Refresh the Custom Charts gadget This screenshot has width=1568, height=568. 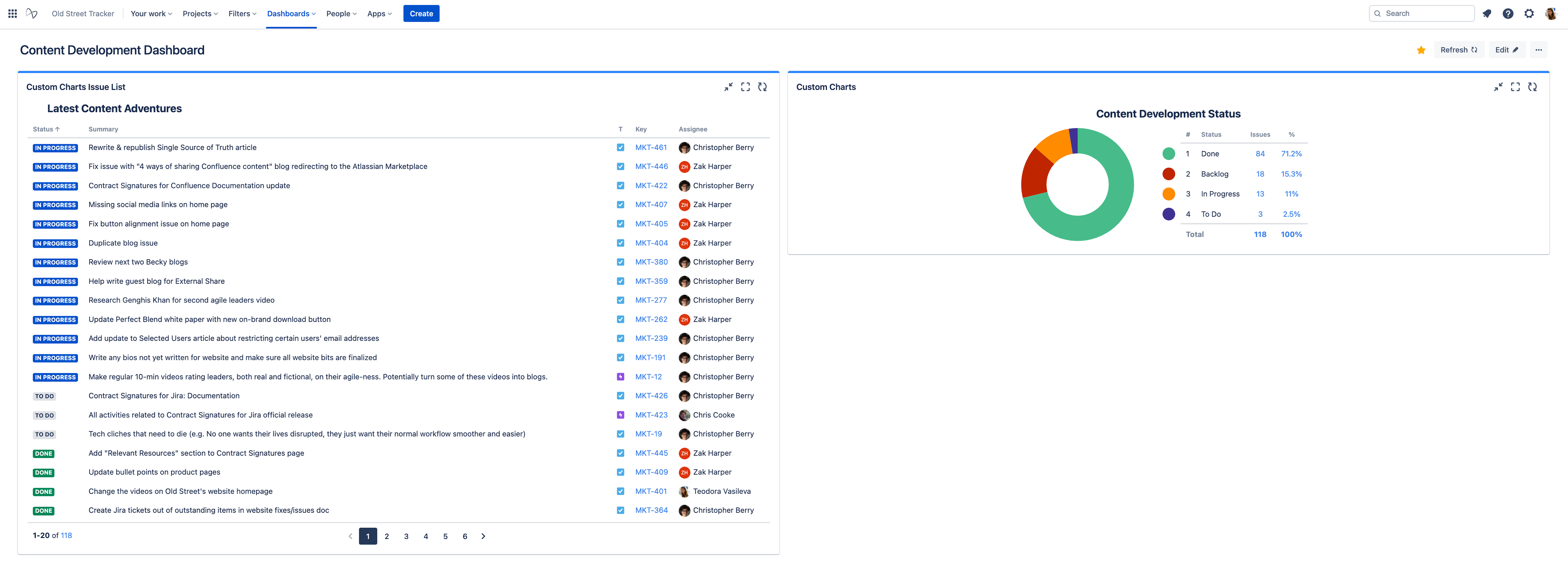point(1532,87)
